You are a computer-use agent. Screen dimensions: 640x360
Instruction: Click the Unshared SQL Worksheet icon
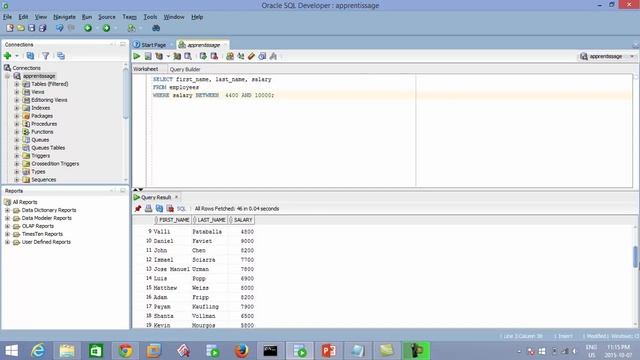[x=230, y=56]
